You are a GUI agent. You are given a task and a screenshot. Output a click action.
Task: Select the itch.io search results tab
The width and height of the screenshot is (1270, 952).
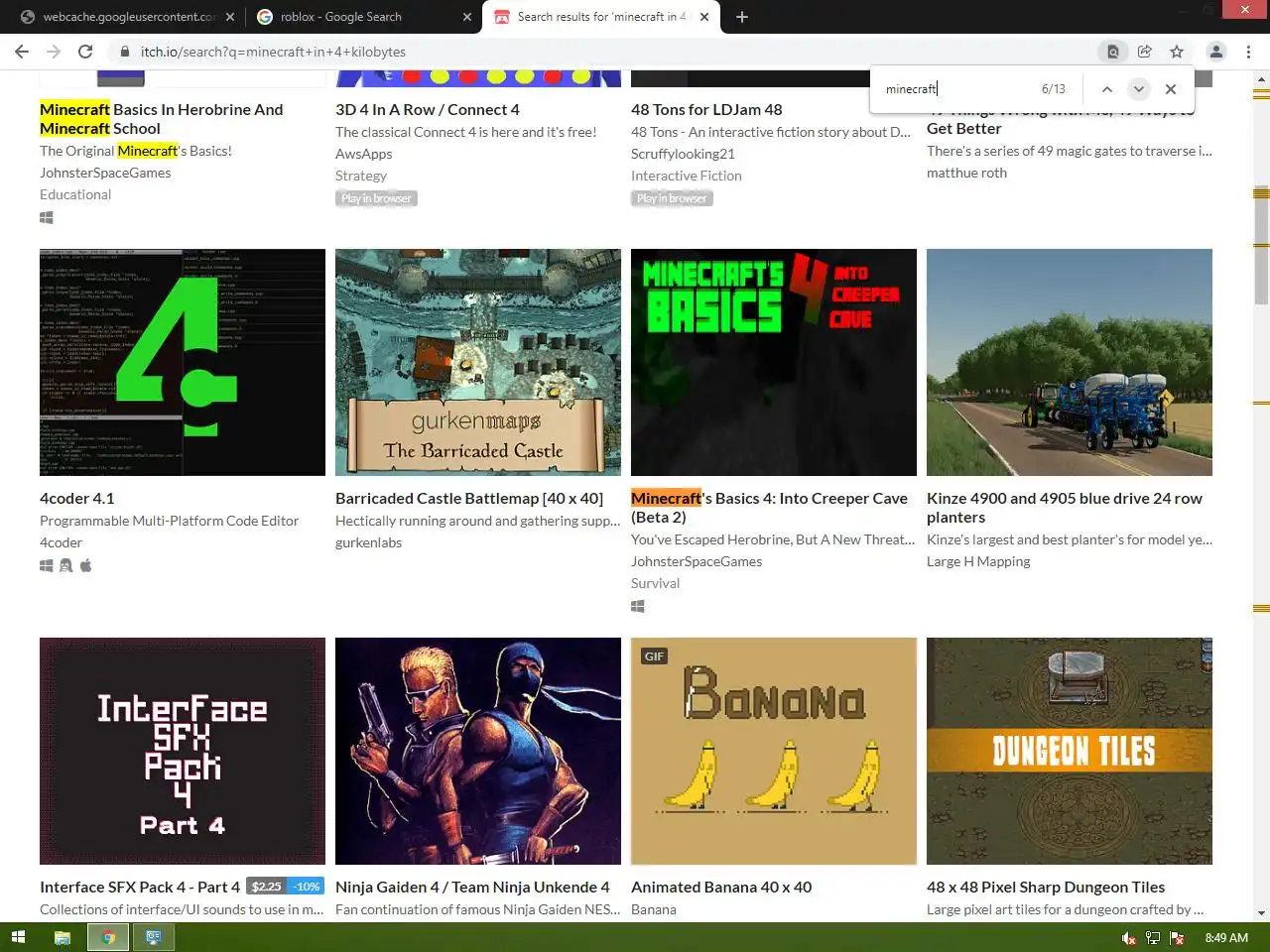click(600, 17)
